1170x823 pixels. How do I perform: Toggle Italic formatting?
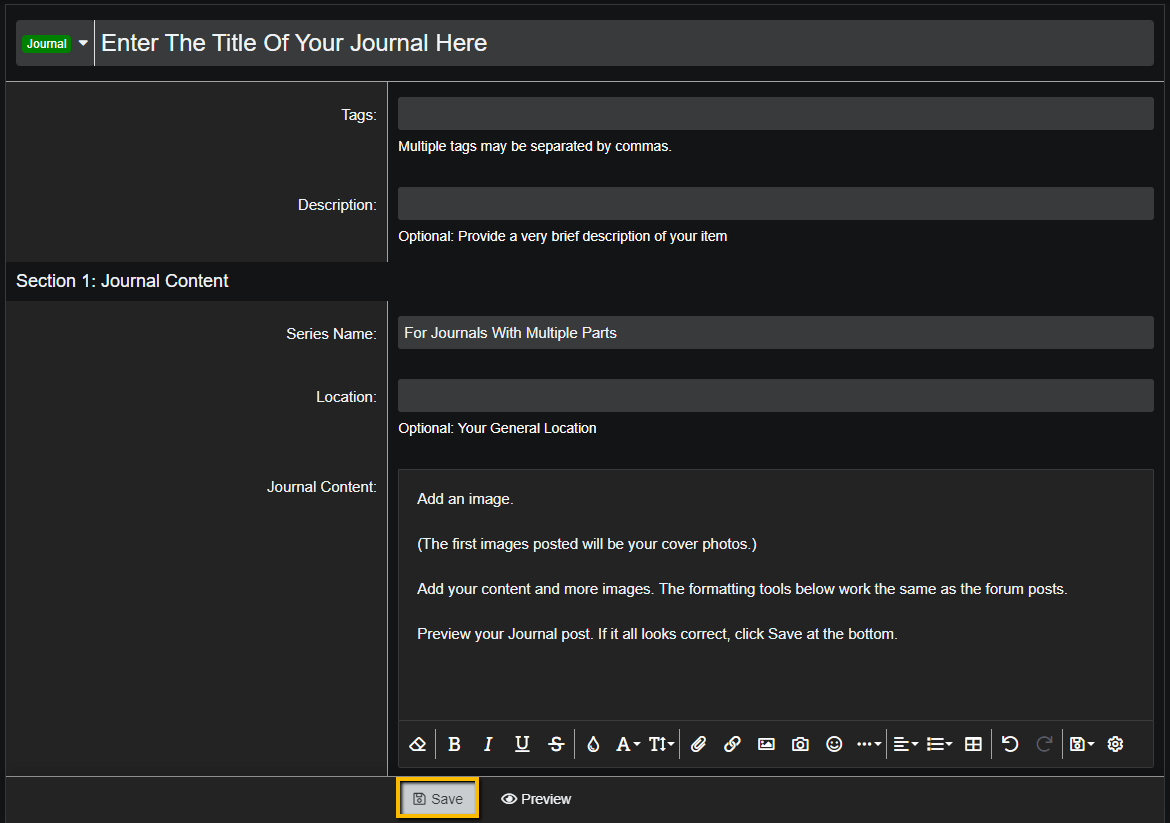click(x=488, y=744)
